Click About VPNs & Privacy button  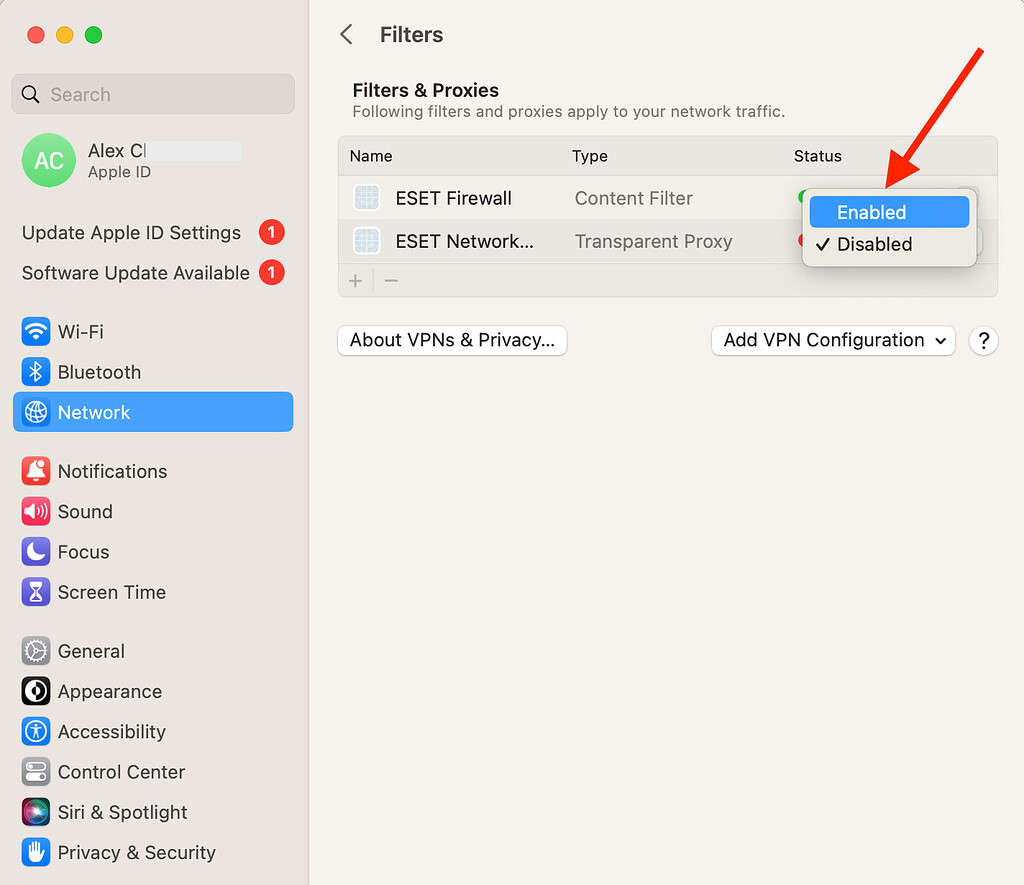(451, 340)
